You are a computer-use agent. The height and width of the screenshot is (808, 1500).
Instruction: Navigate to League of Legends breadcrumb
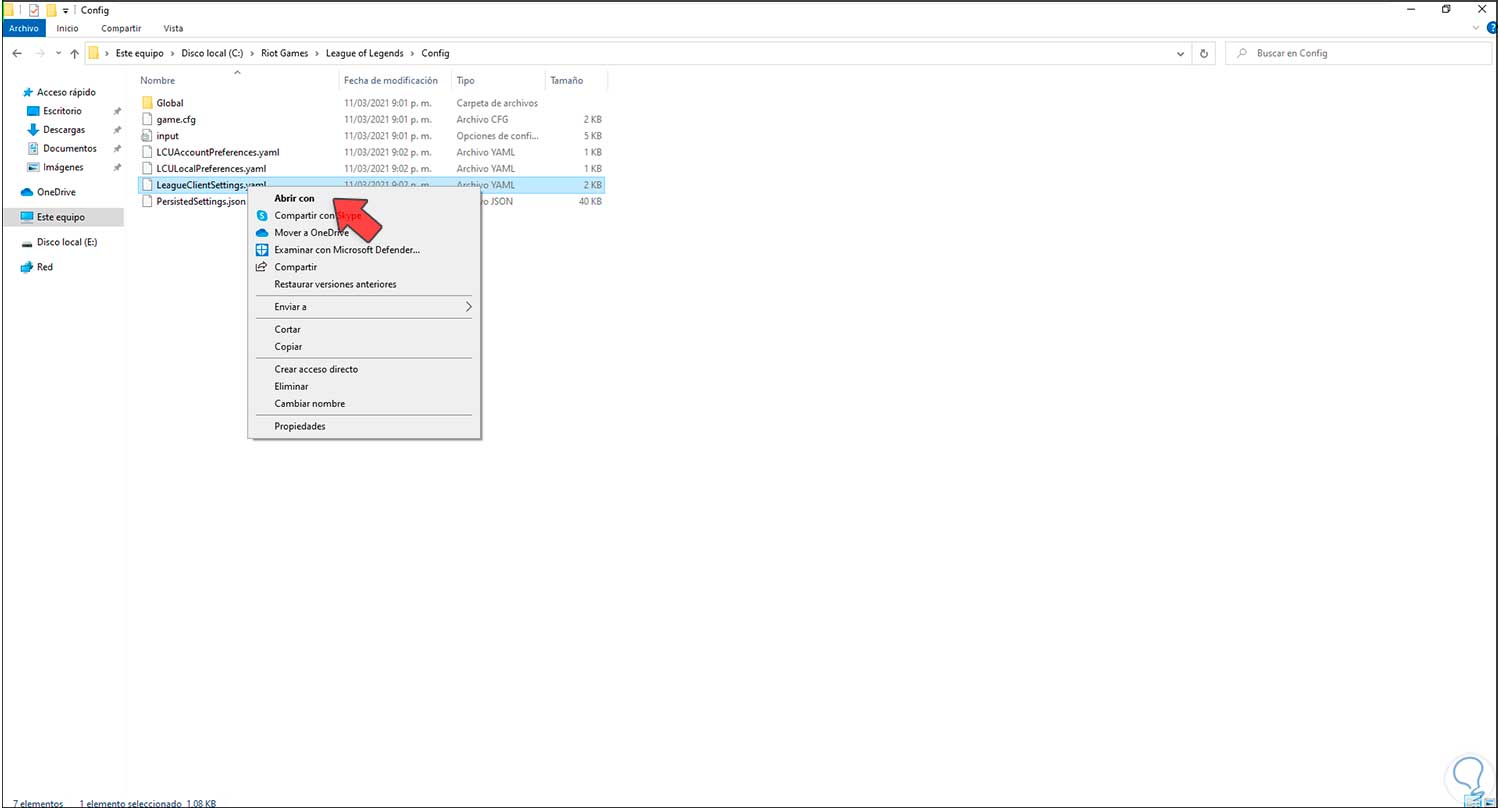click(x=364, y=53)
